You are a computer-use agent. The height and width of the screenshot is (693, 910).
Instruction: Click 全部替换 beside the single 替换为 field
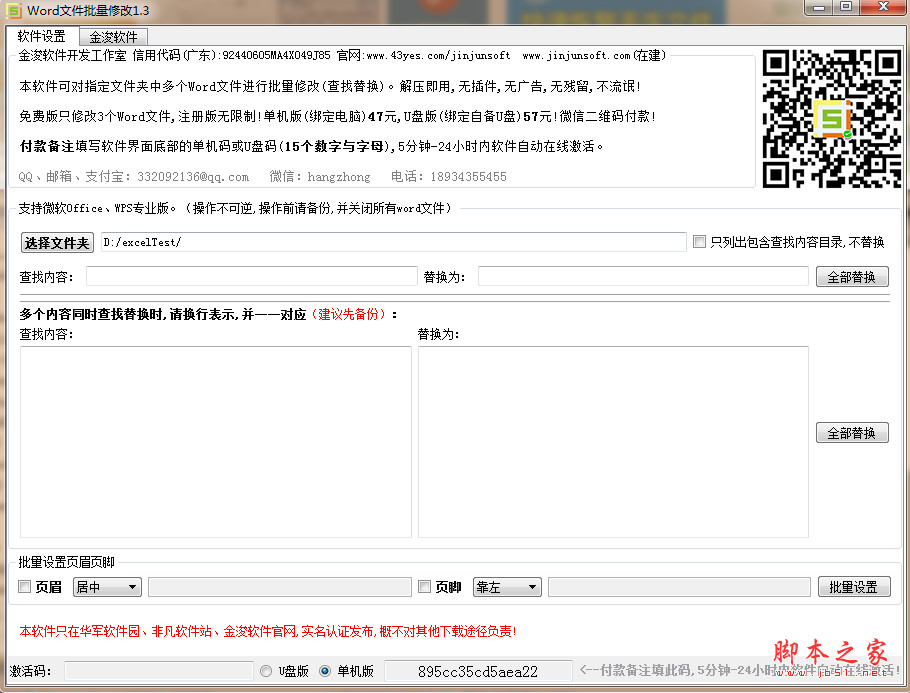point(852,277)
